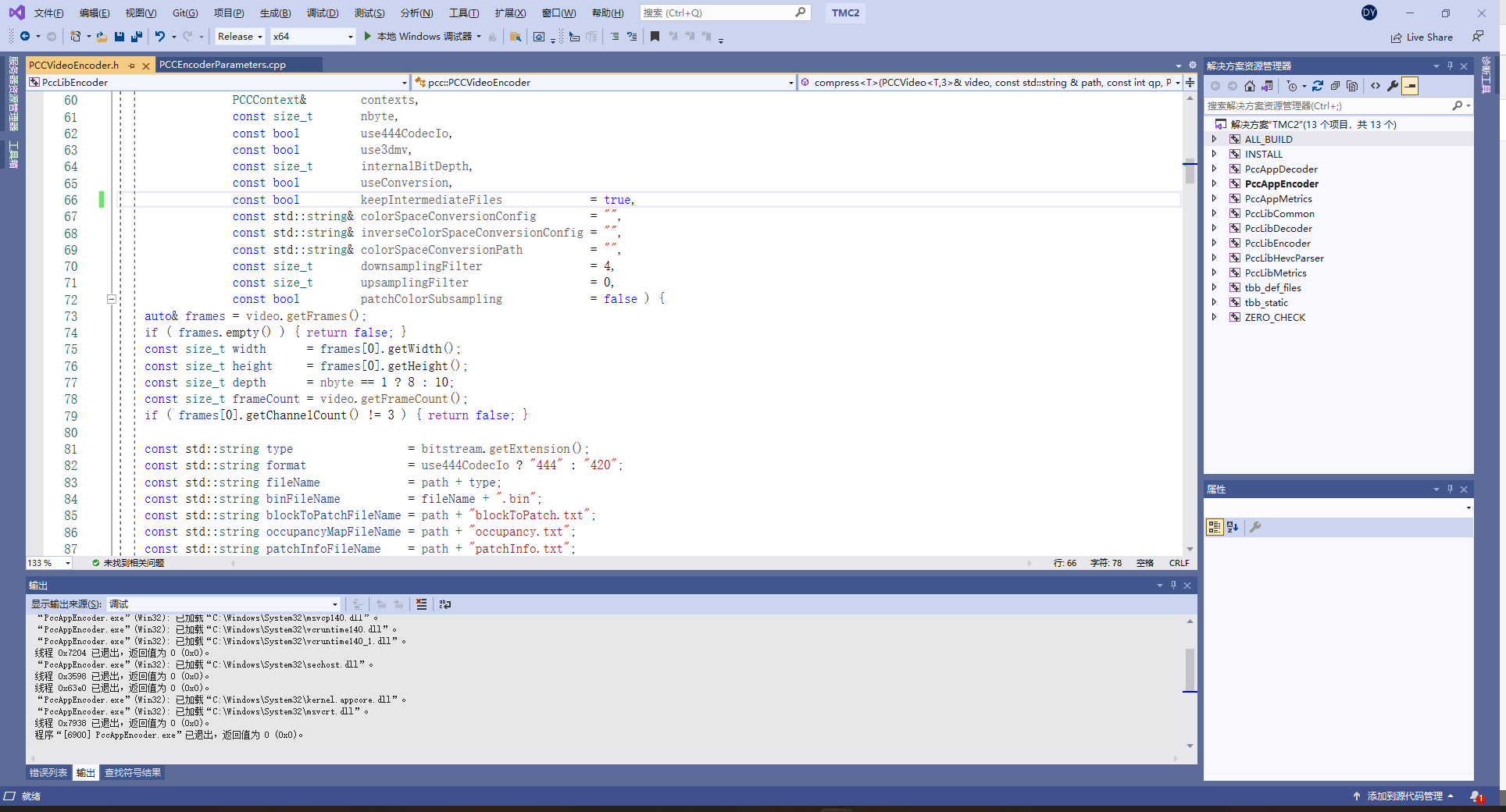Open the Release configuration dropdown

[x=239, y=37]
